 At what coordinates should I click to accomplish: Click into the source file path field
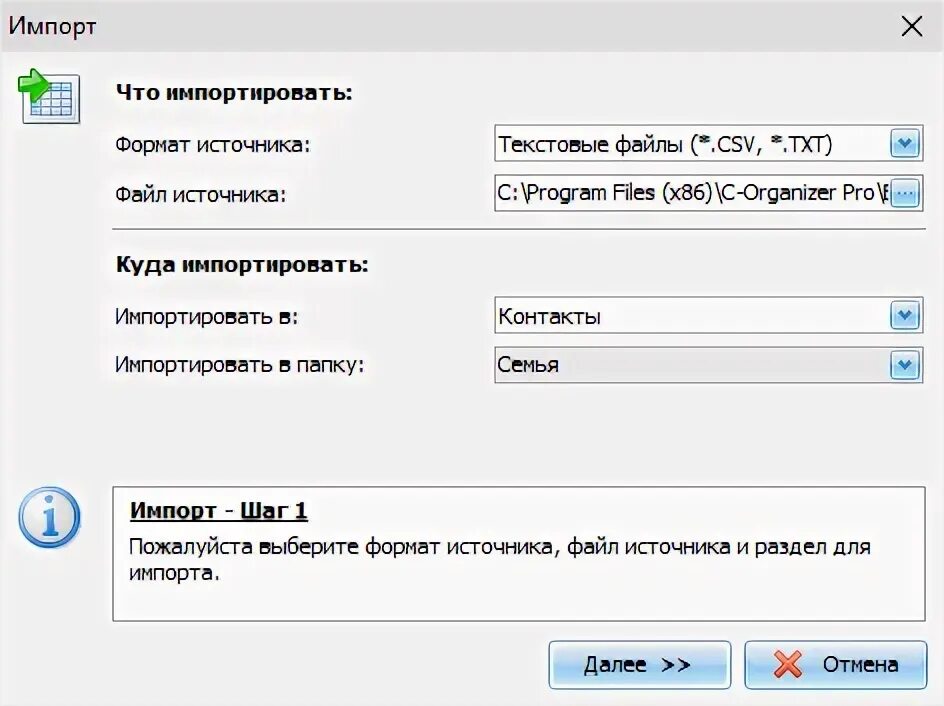[691, 193]
